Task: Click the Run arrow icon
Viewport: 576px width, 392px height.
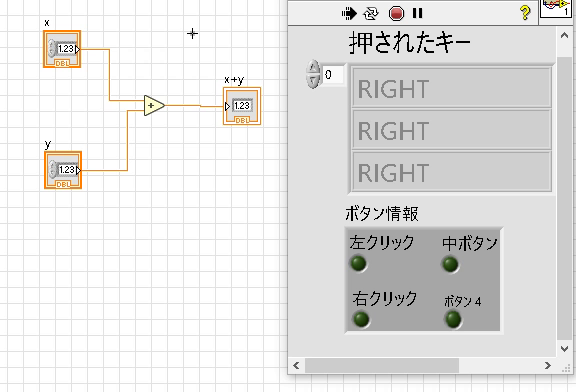Action: [x=349, y=14]
